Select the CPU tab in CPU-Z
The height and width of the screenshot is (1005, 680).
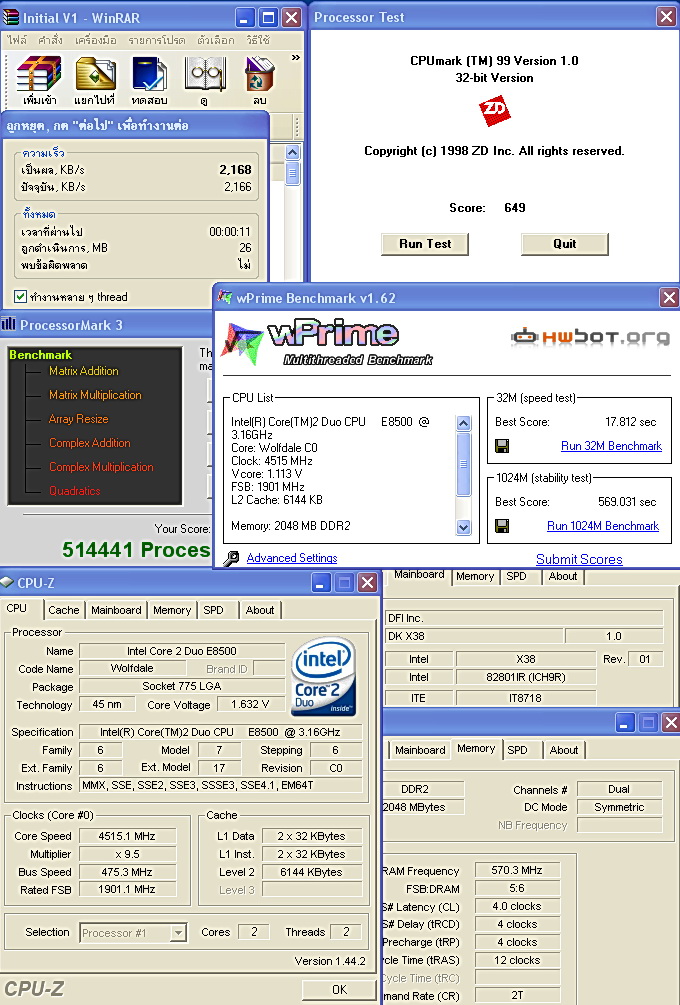pos(17,609)
